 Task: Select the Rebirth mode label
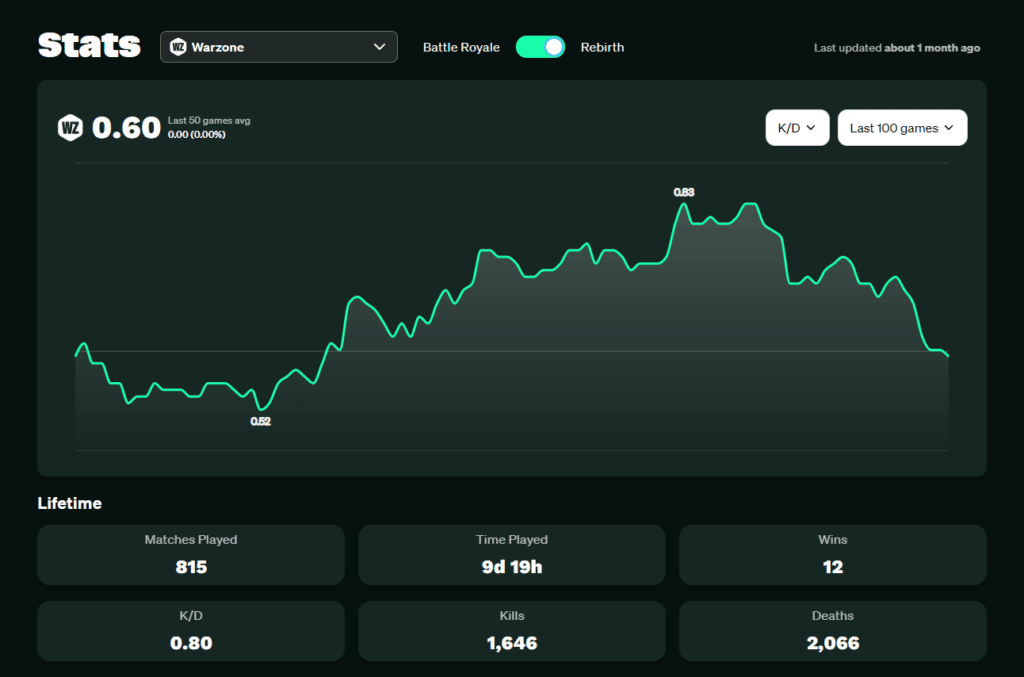(602, 46)
